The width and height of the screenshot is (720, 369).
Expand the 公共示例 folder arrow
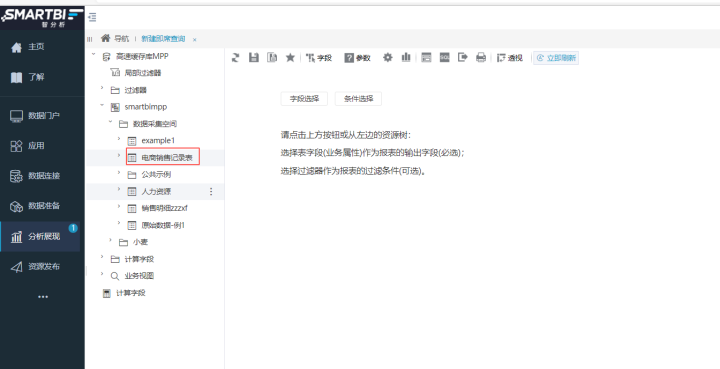(x=118, y=173)
